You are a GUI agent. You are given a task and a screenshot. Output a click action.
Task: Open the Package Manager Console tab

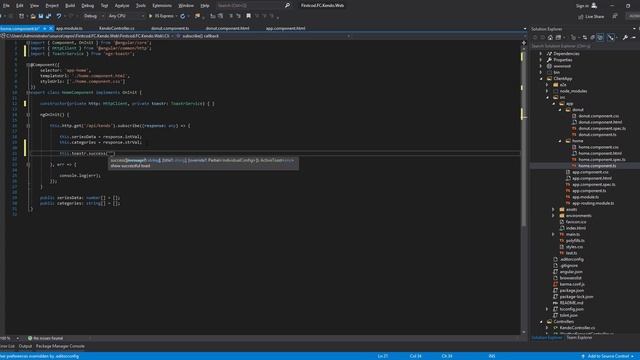pyautogui.click(x=60, y=346)
